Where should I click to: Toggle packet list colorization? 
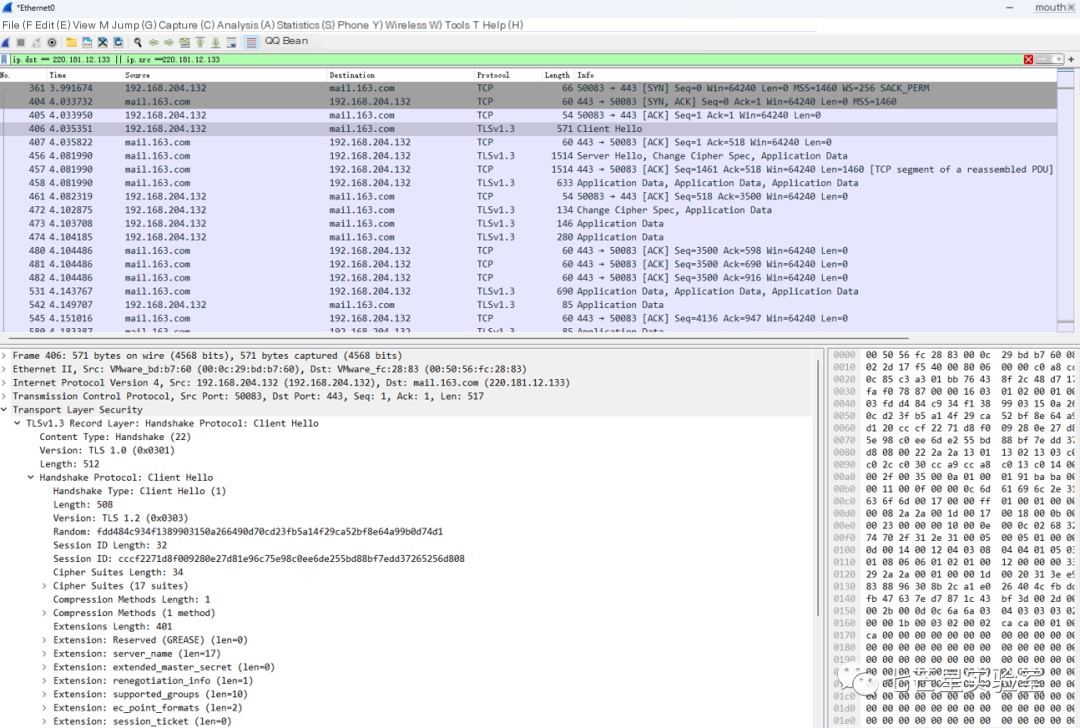coord(251,43)
